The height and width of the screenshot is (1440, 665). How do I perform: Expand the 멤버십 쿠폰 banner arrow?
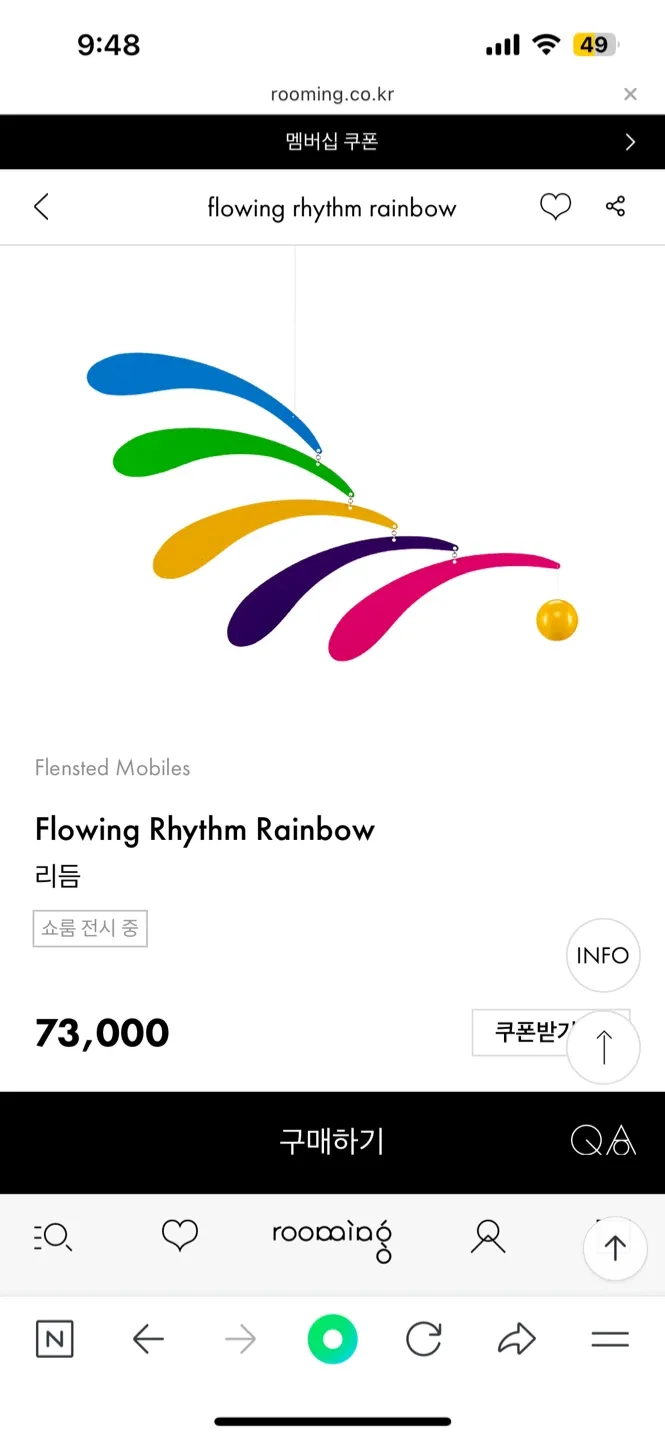pyautogui.click(x=630, y=142)
